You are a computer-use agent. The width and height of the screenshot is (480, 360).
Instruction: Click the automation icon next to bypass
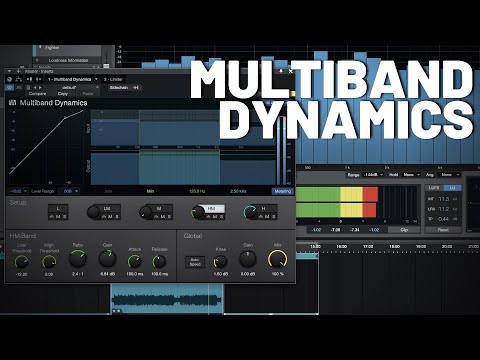point(19,87)
